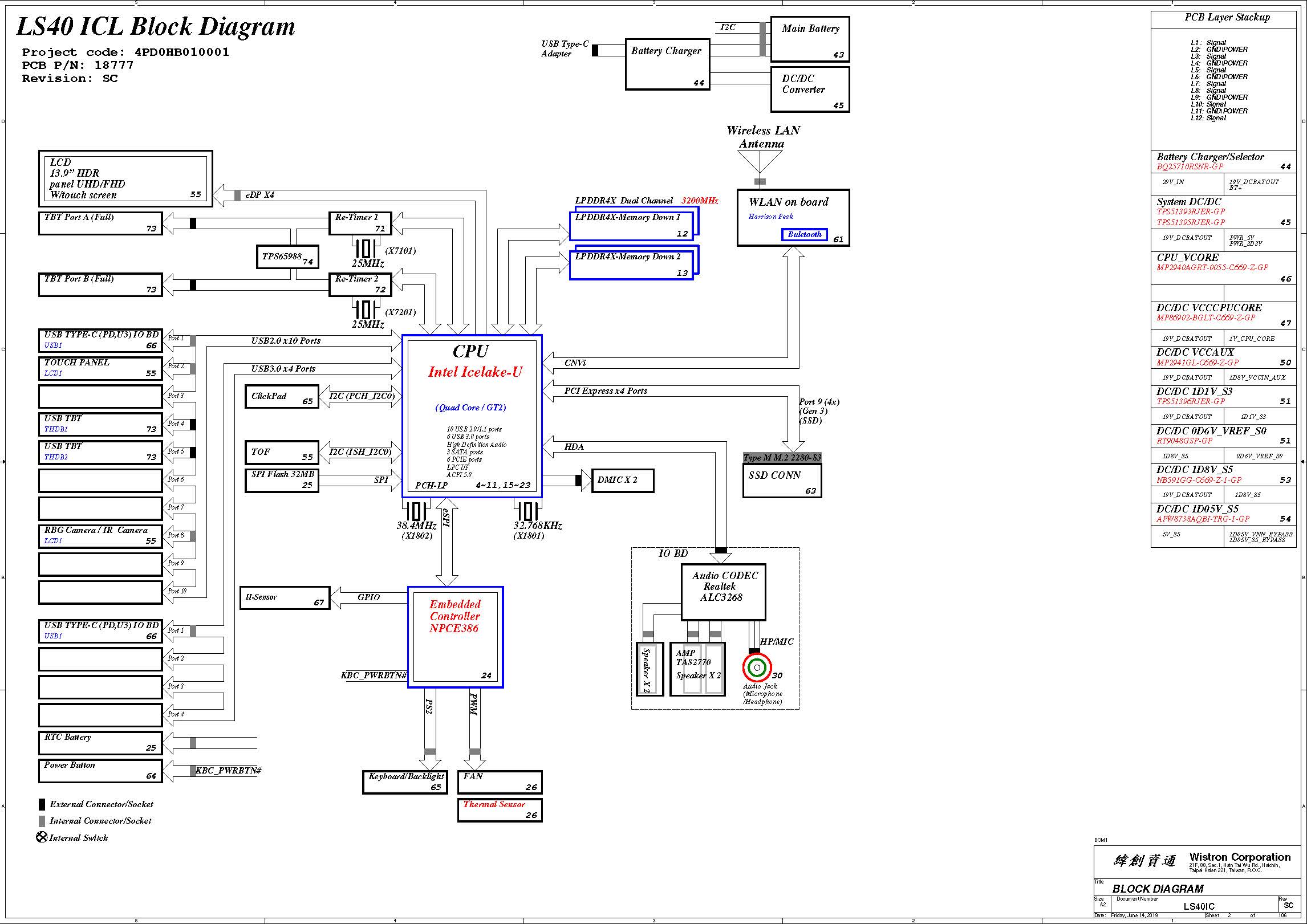Click the PCB Layer Stackup heading

(x=1227, y=17)
